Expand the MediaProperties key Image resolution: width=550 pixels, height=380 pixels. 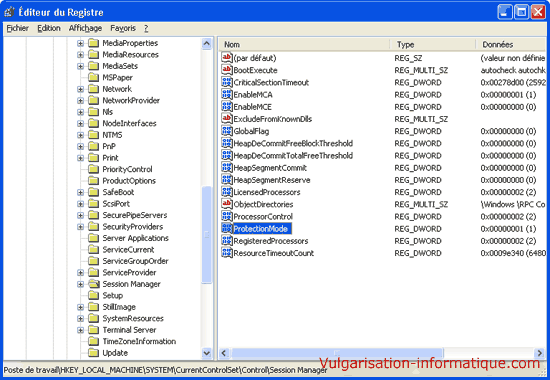tap(80, 43)
